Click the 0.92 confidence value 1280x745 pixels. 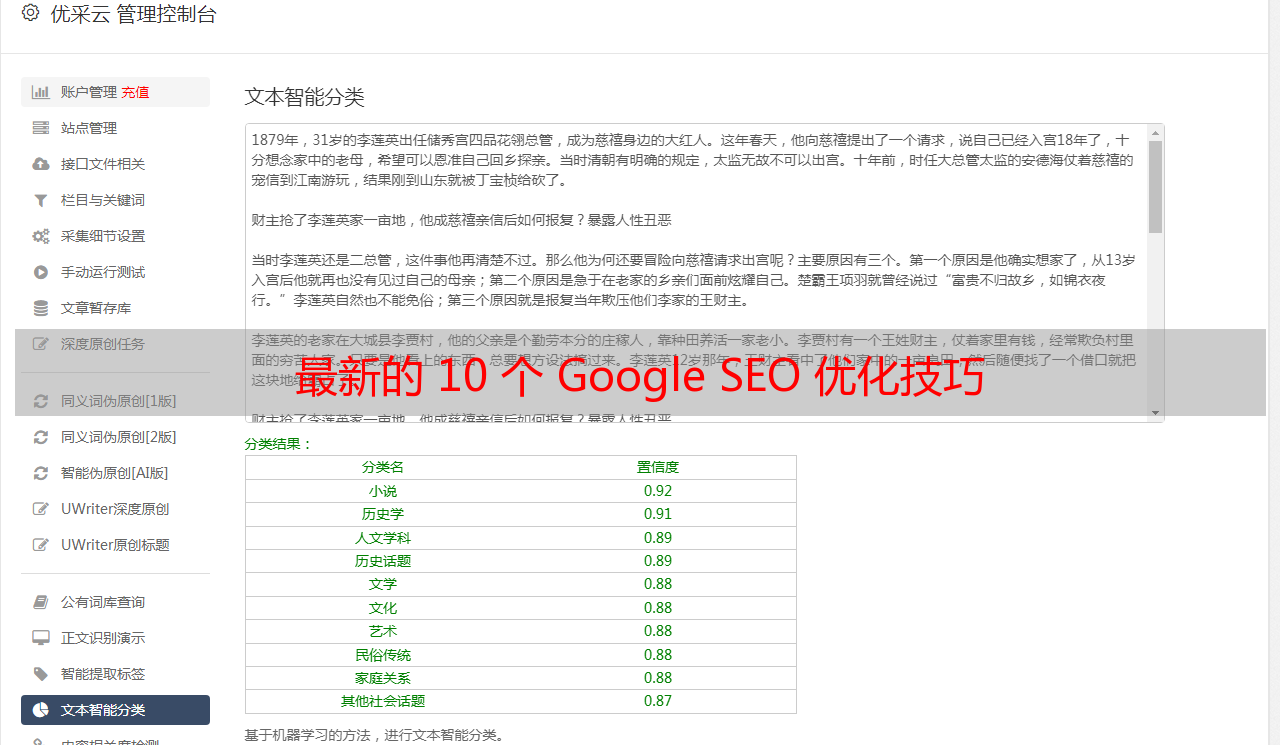pos(658,491)
